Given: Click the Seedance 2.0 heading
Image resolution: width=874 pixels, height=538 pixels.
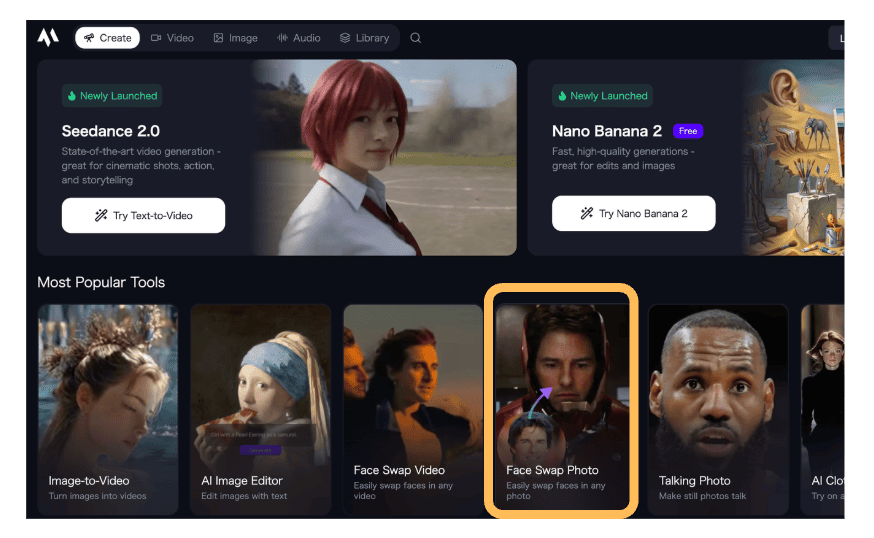Looking at the screenshot, I should [110, 131].
